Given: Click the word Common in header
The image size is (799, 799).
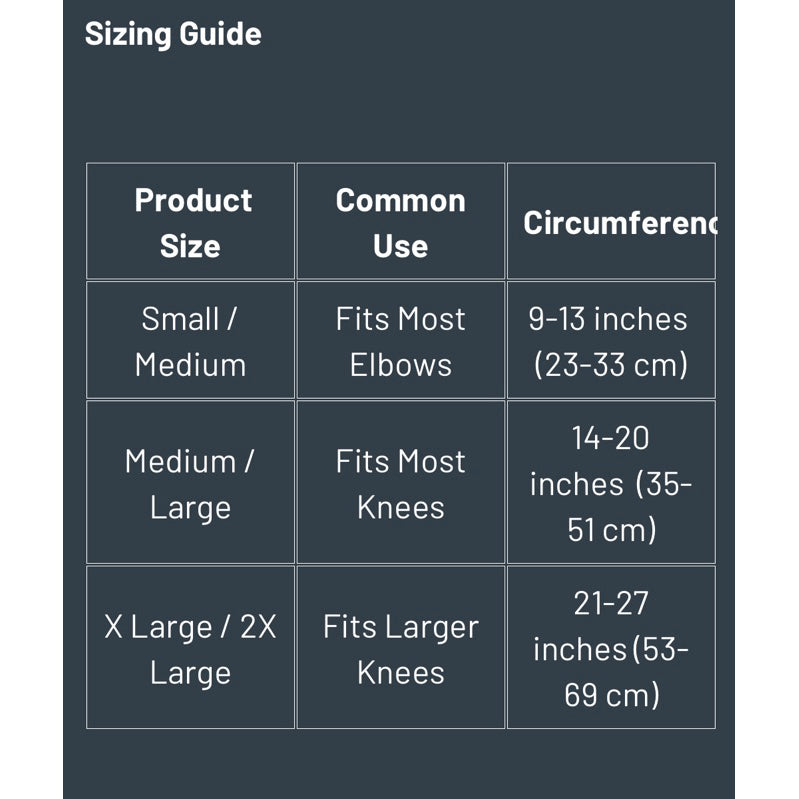Looking at the screenshot, I should click(x=400, y=200).
